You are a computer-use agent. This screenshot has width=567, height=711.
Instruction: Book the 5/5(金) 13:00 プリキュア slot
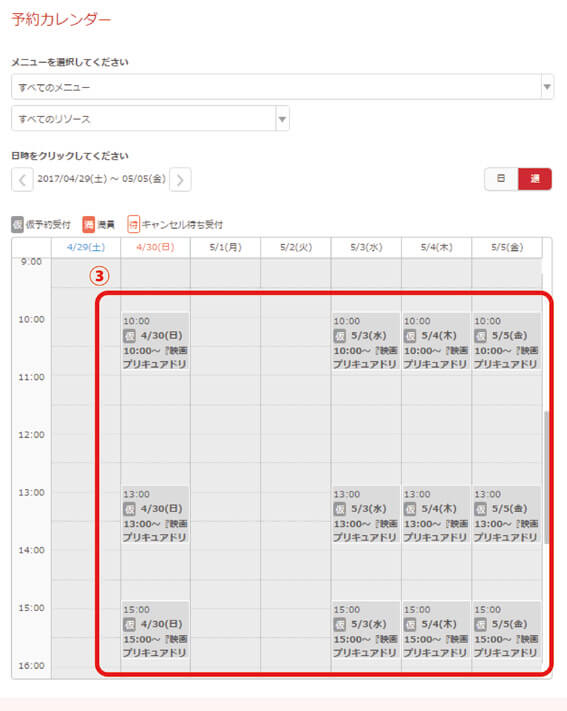pyautogui.click(x=506, y=516)
